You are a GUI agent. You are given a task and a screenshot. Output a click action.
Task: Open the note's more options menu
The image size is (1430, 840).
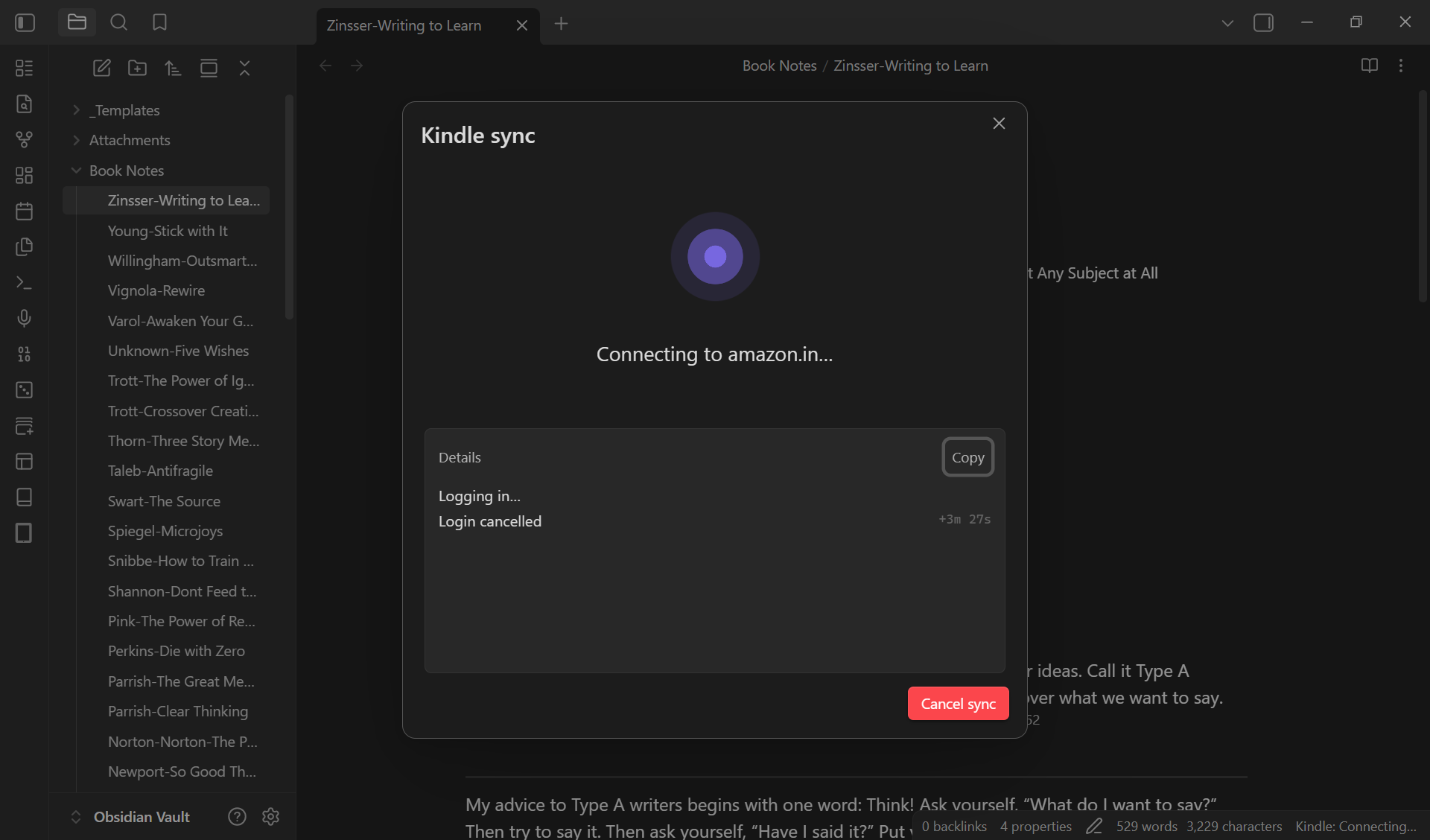(x=1401, y=66)
